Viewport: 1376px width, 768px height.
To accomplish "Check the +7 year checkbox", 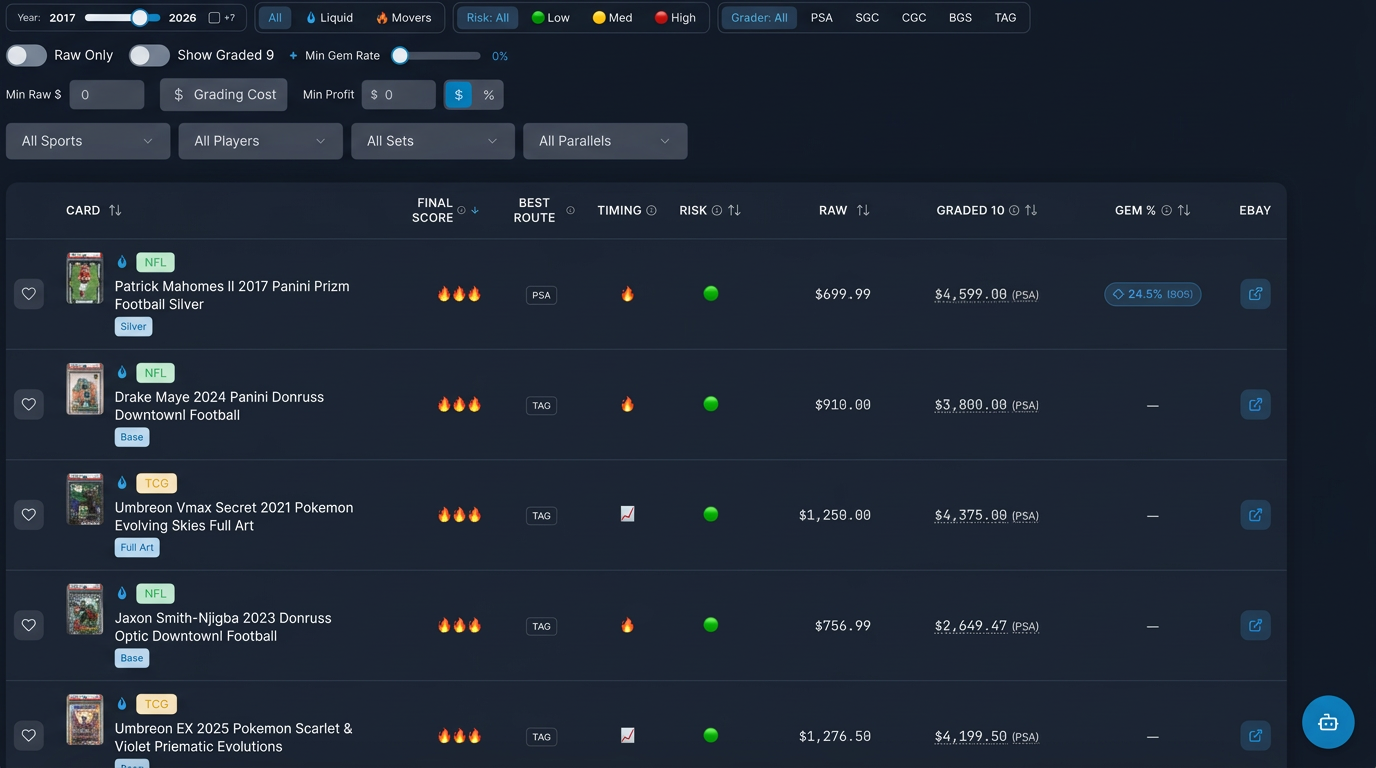I will click(215, 17).
